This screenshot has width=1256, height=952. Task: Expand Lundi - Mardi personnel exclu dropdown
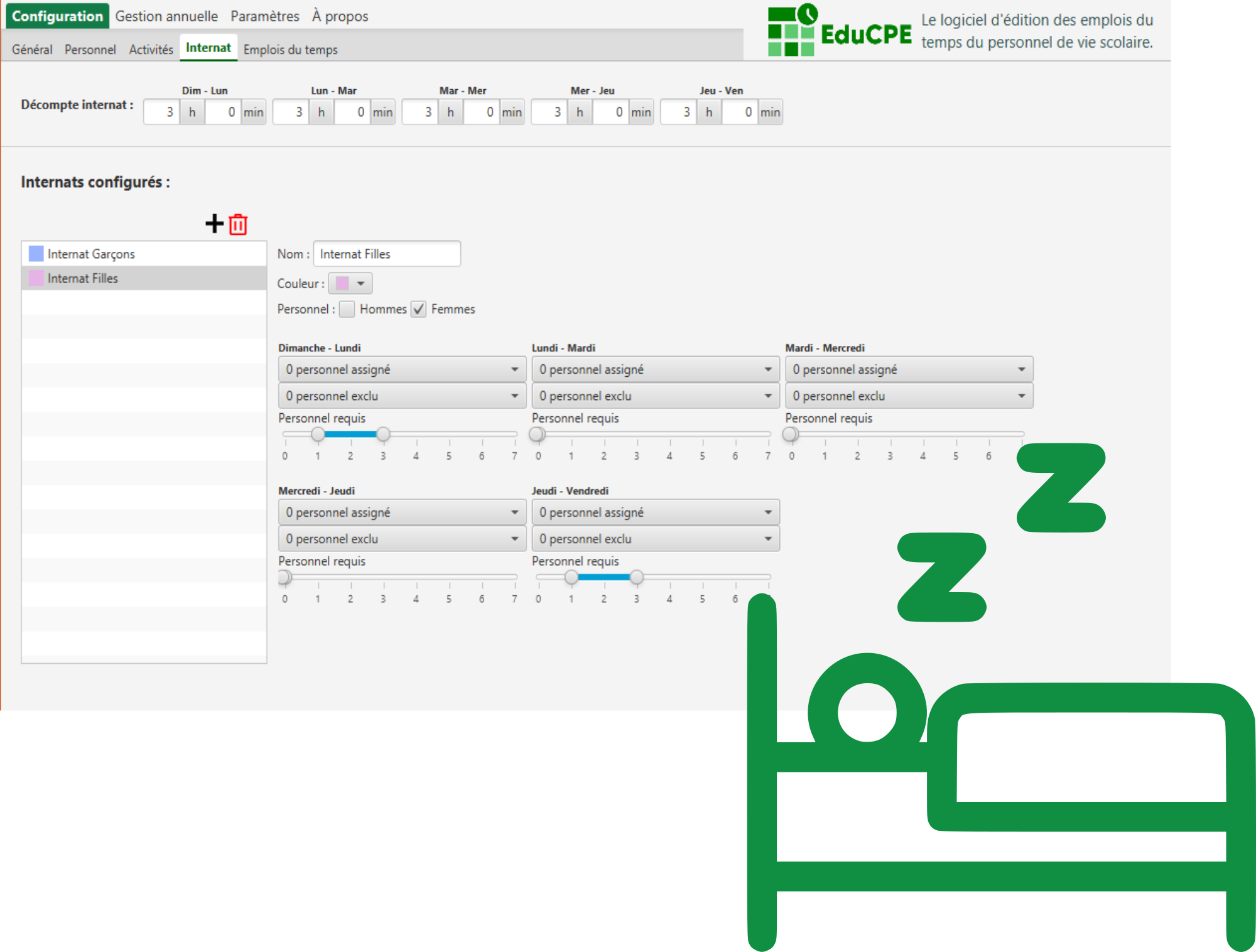pos(656,396)
